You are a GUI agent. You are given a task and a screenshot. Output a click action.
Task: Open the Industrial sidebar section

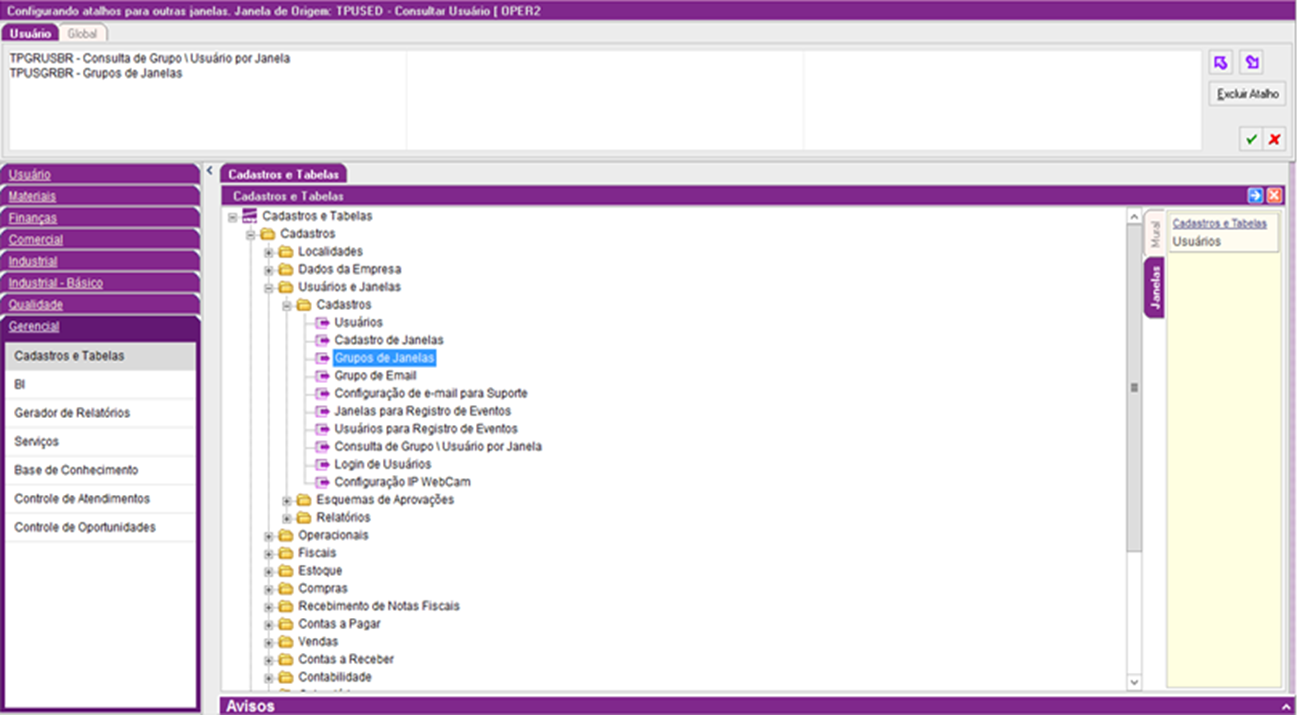(100, 261)
